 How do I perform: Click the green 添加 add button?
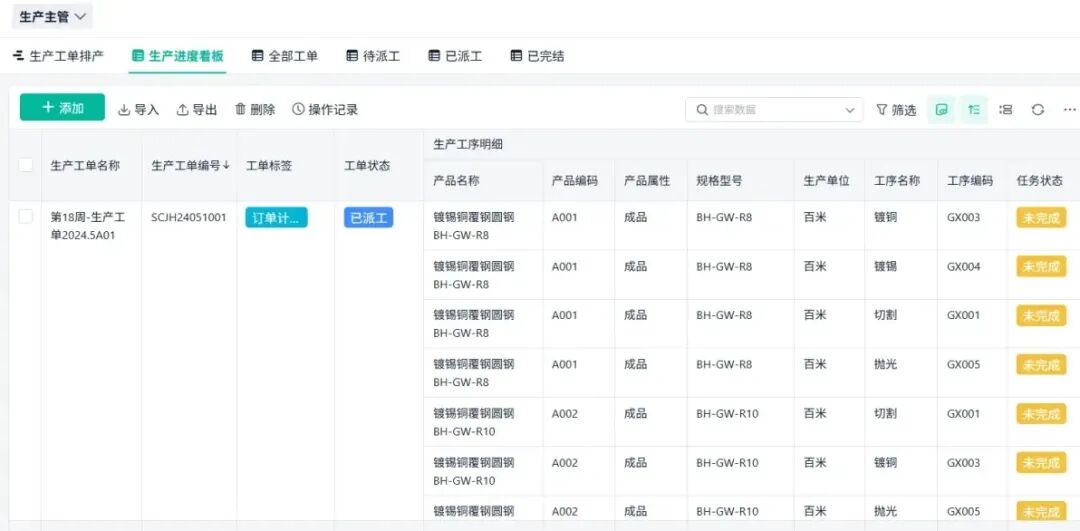62,108
